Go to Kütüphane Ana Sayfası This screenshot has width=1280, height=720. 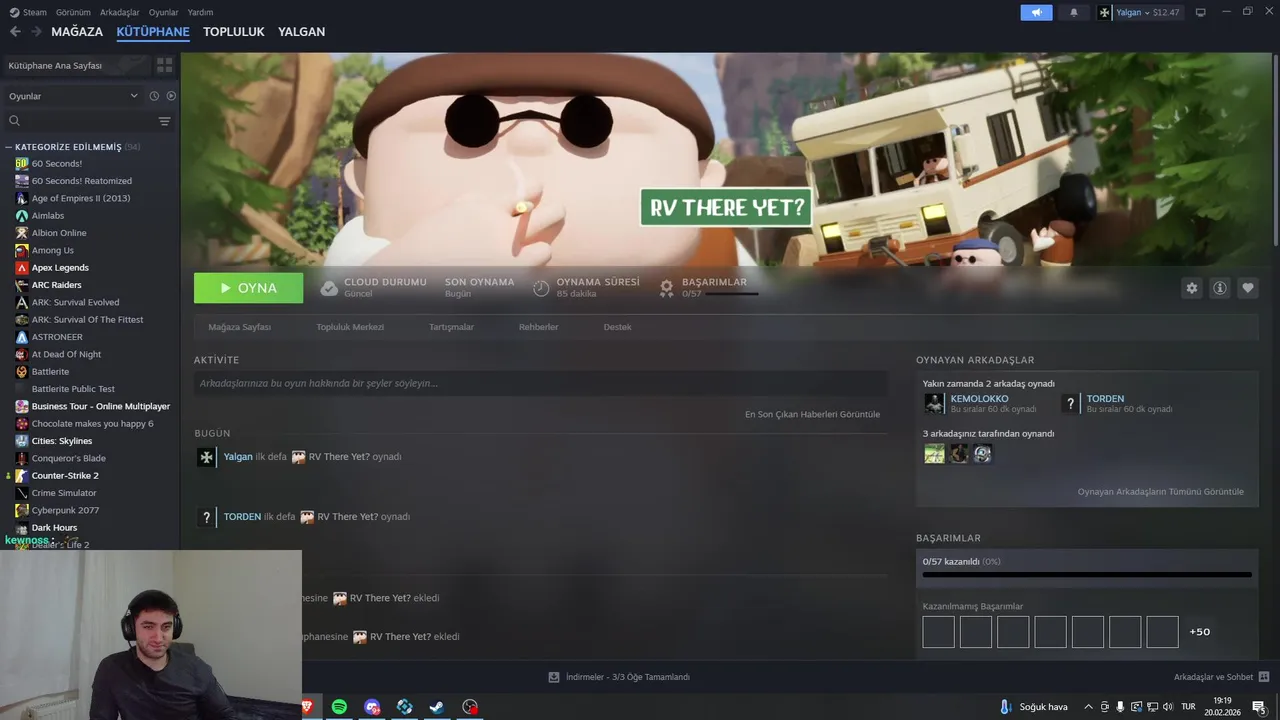click(x=77, y=65)
